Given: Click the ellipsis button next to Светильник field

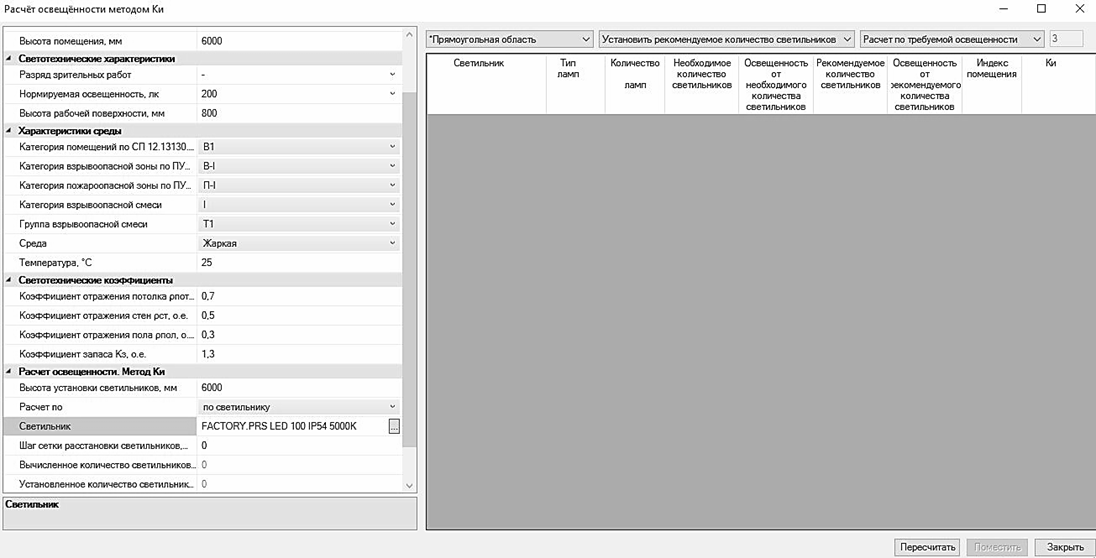Looking at the screenshot, I should pos(394,427).
